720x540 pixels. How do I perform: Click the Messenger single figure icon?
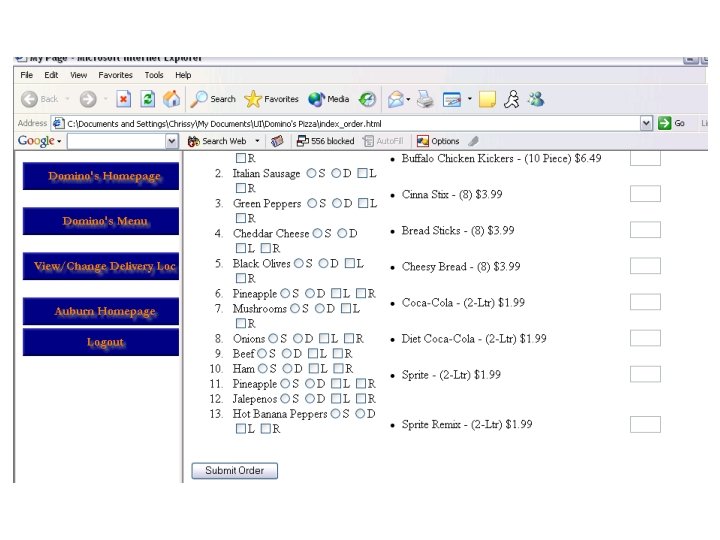512,99
